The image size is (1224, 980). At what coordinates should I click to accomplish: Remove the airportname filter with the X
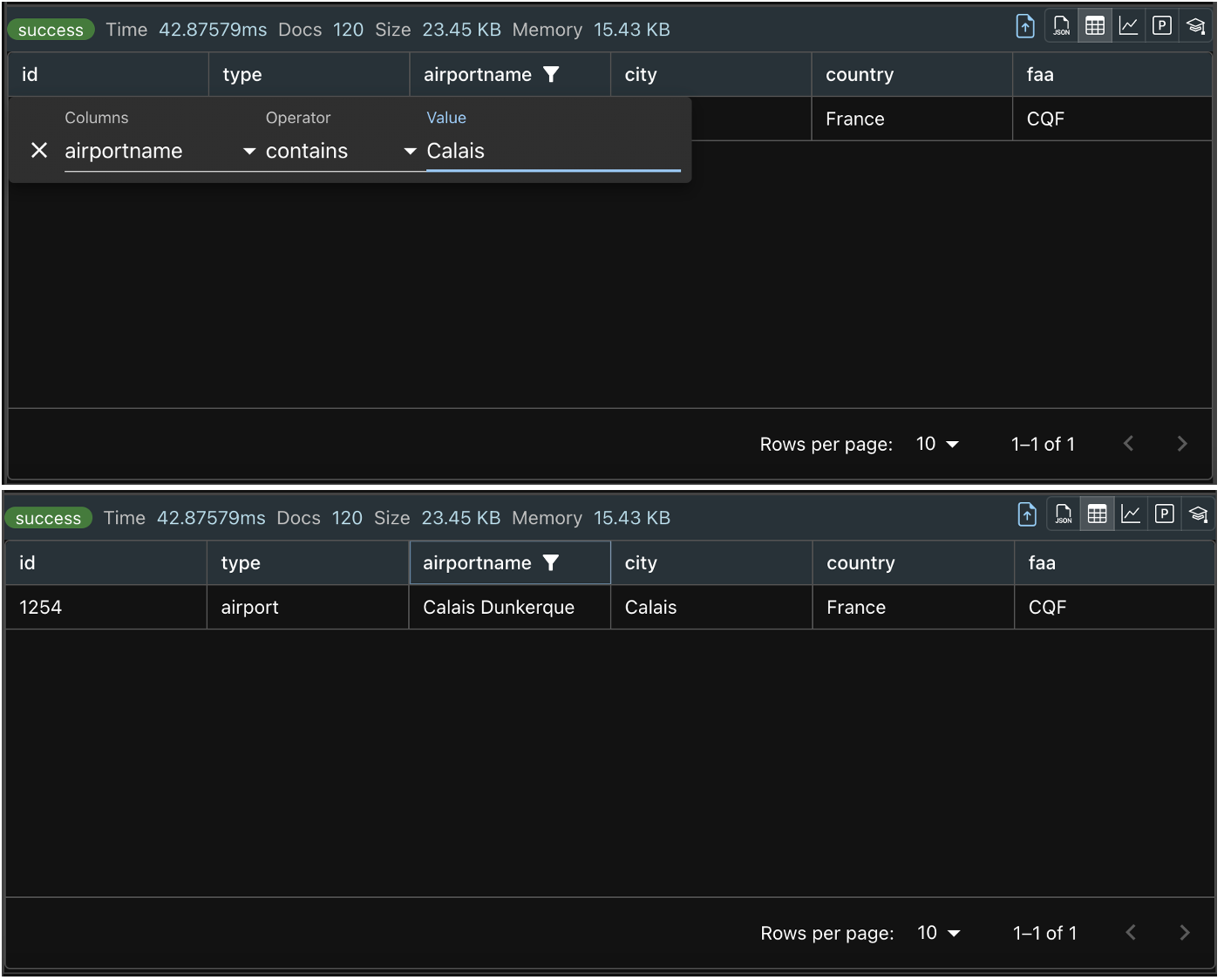point(39,150)
